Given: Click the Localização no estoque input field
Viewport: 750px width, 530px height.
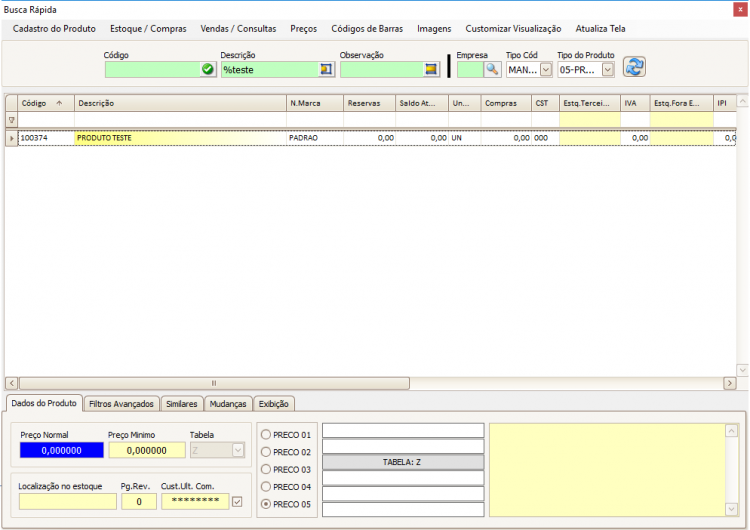Looking at the screenshot, I should point(67,501).
